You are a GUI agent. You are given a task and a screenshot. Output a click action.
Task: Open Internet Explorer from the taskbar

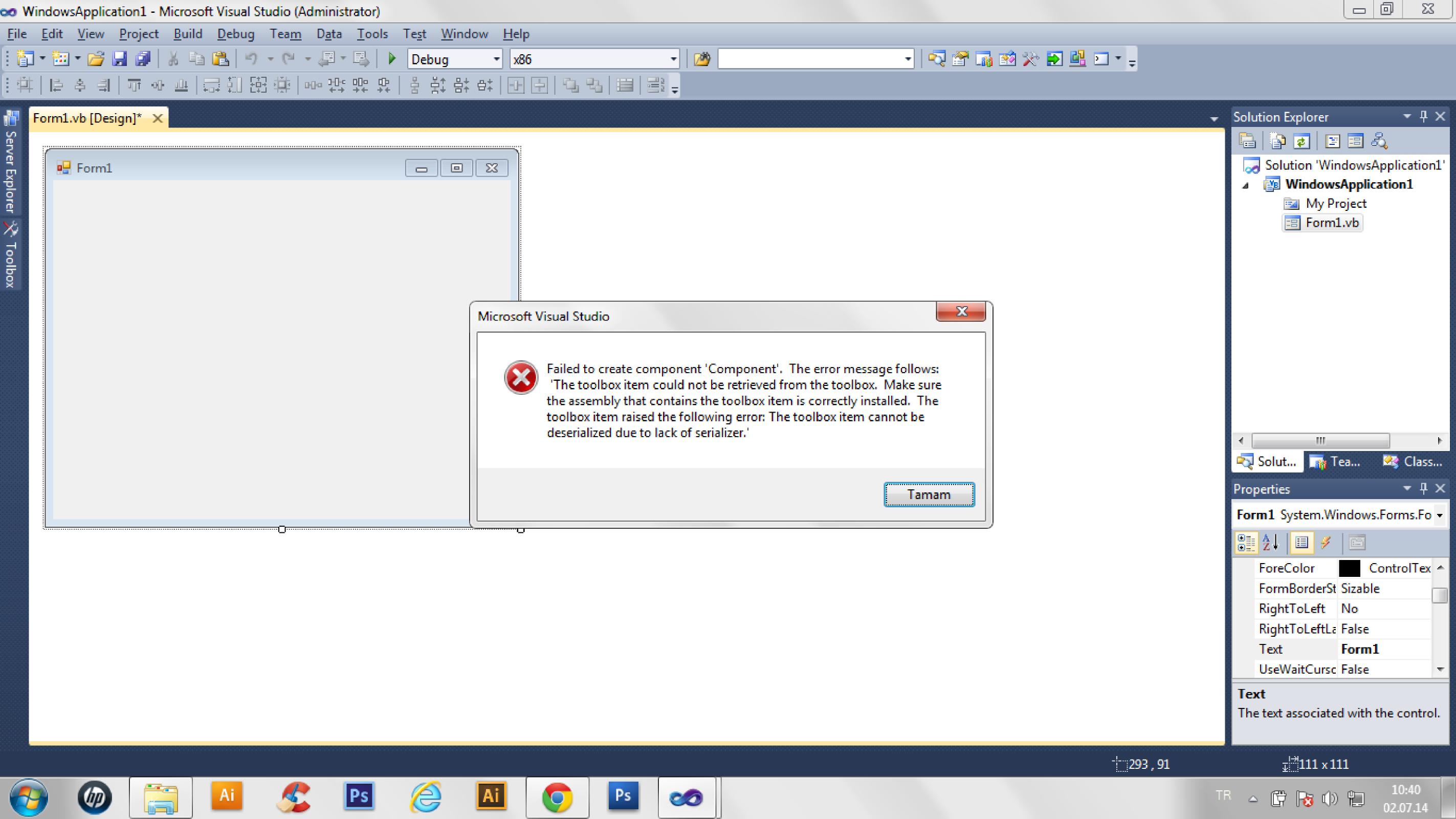click(x=425, y=798)
